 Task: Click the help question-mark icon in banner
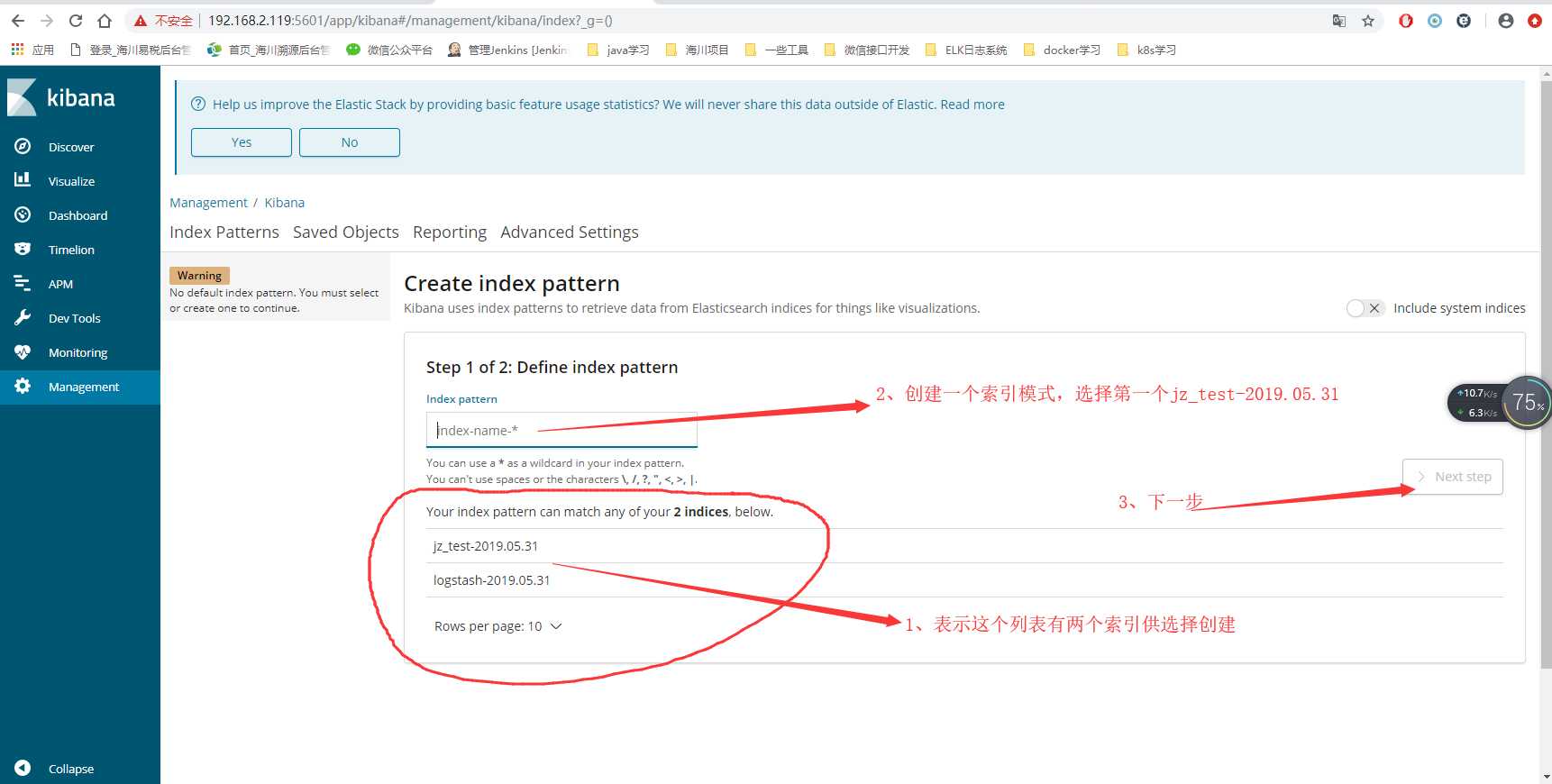point(198,104)
